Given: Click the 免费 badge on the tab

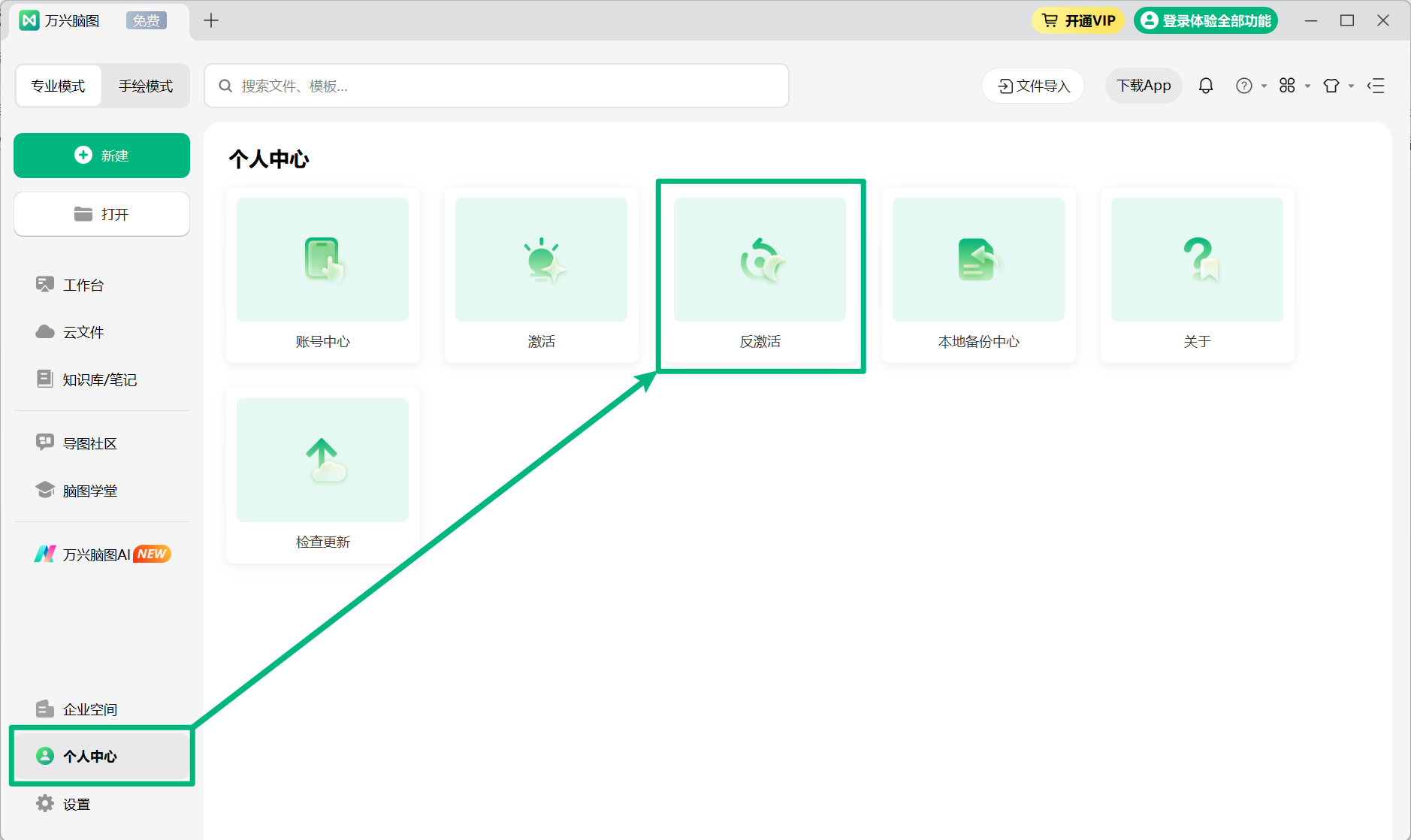Looking at the screenshot, I should (147, 21).
